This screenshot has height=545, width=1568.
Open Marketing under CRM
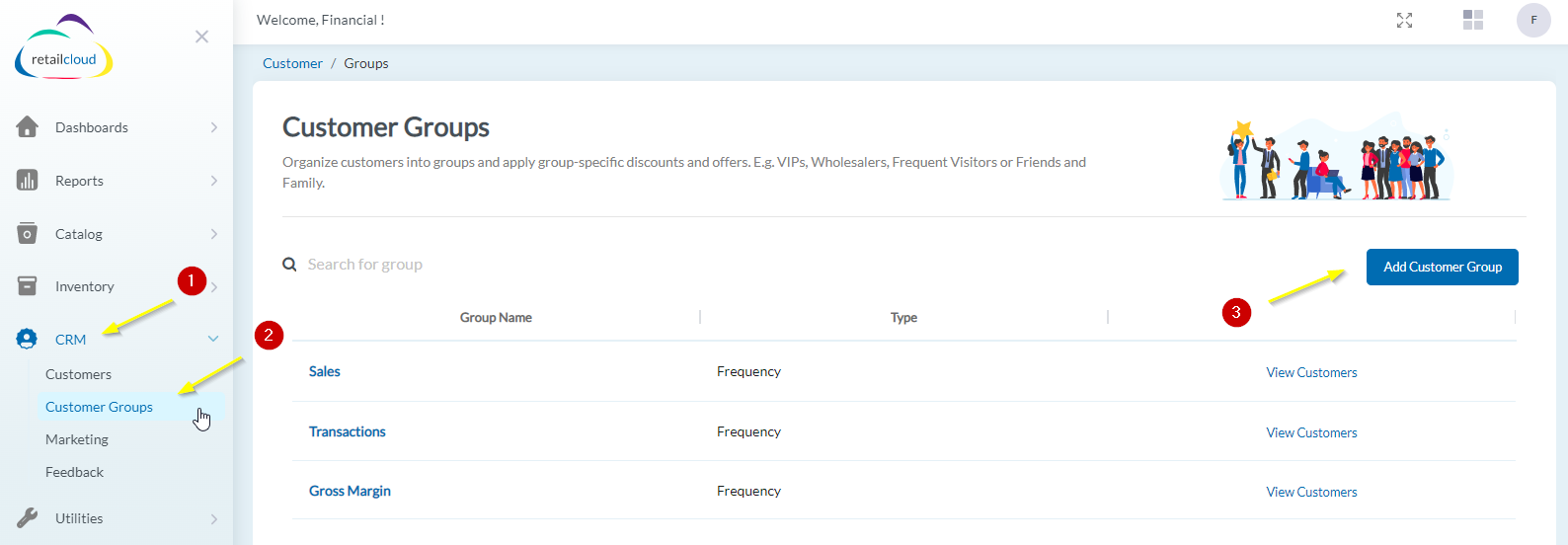coord(77,439)
